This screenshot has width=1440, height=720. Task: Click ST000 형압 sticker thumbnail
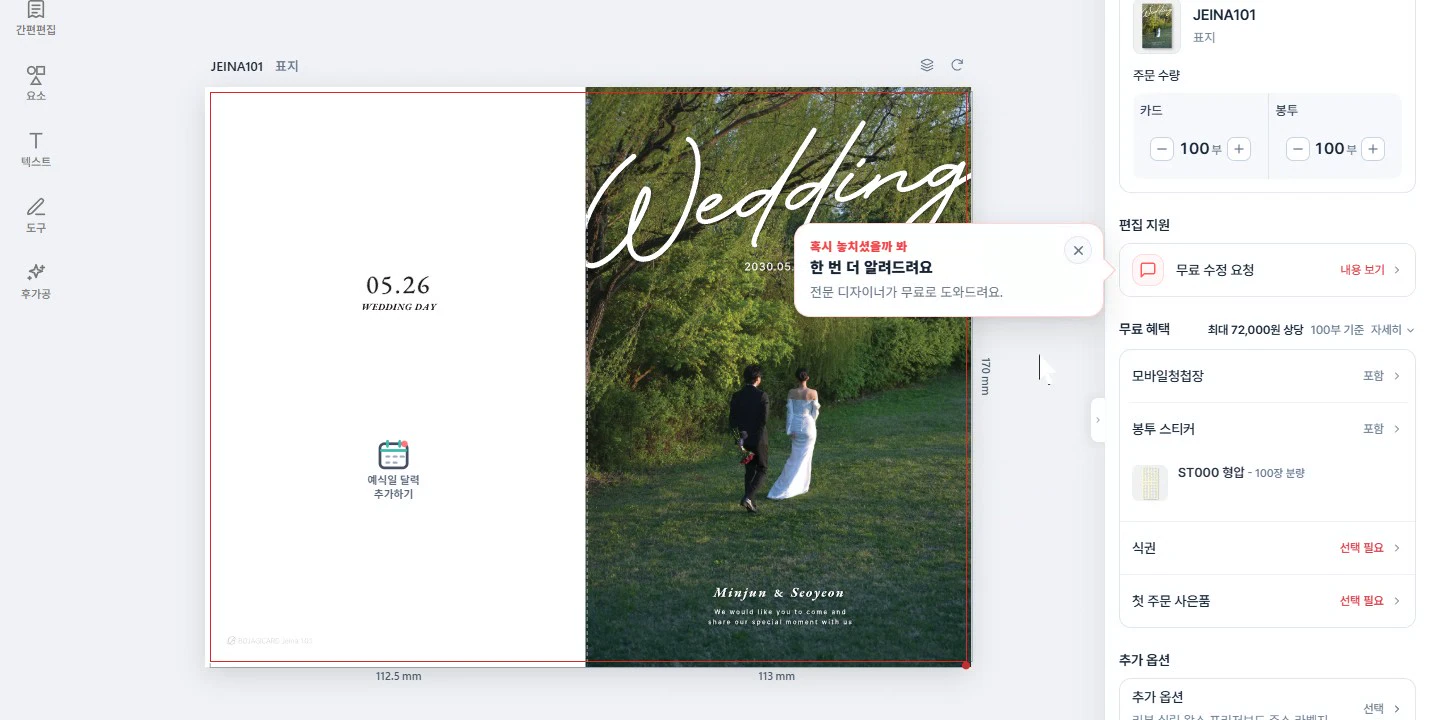click(x=1150, y=483)
